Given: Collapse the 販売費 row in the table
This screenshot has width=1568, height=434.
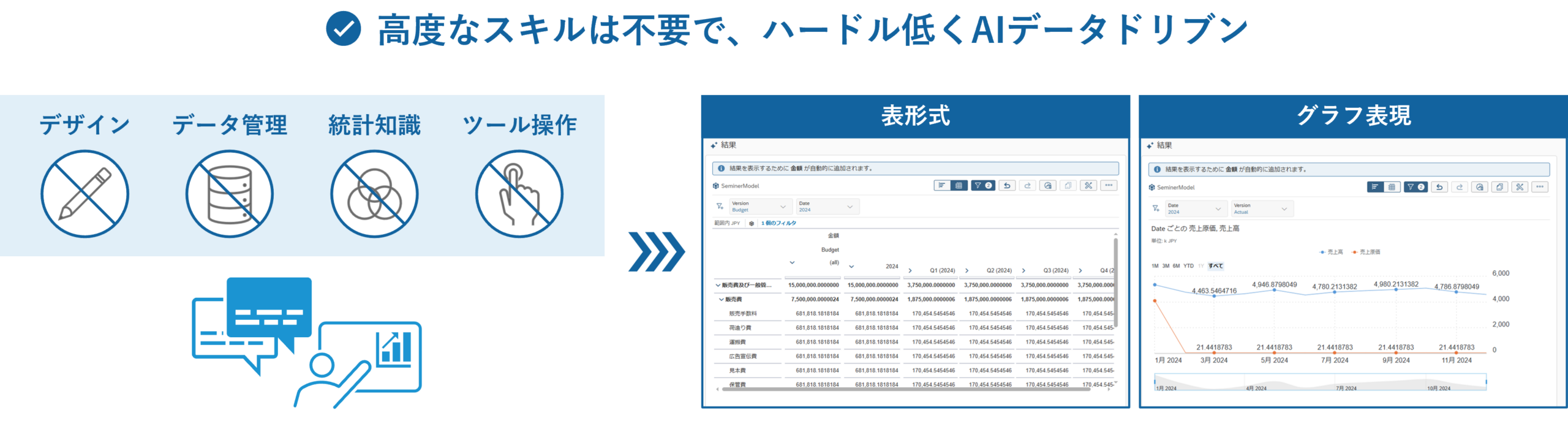Looking at the screenshot, I should tap(722, 300).
